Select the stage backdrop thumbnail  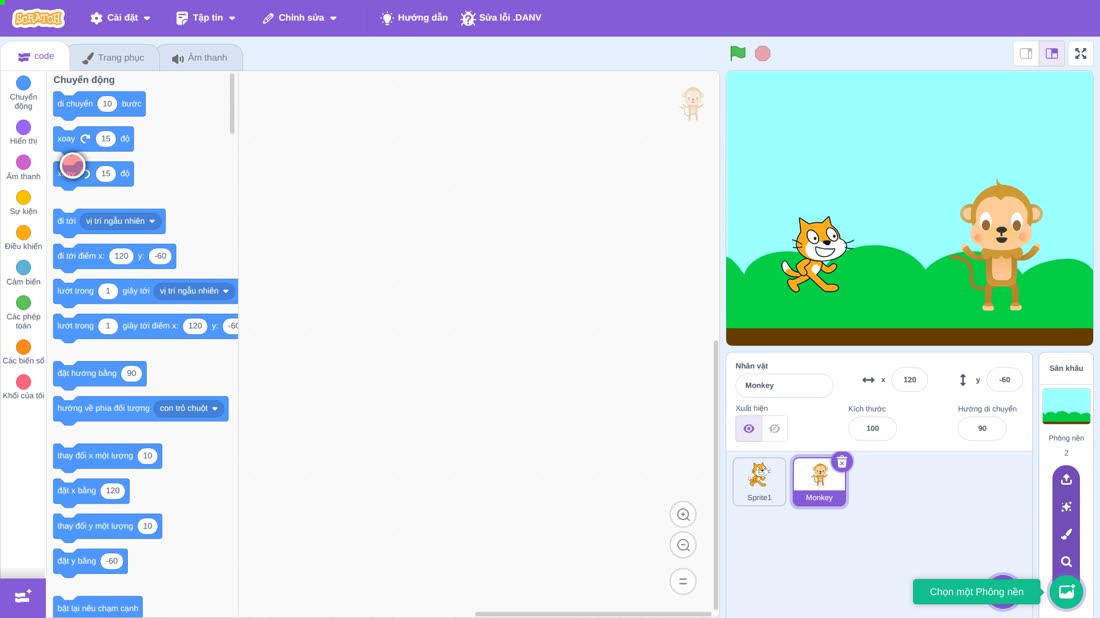pos(1066,406)
